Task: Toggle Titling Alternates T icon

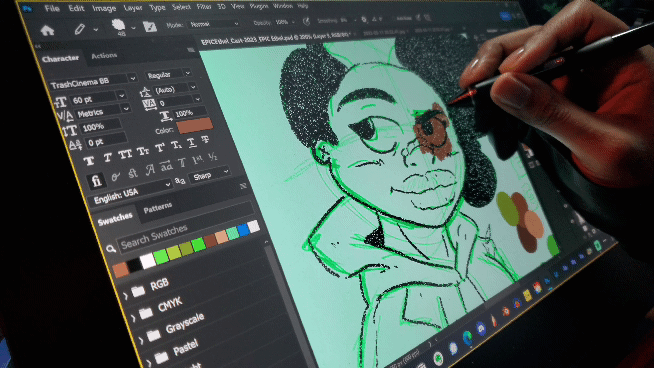Action: [182, 163]
